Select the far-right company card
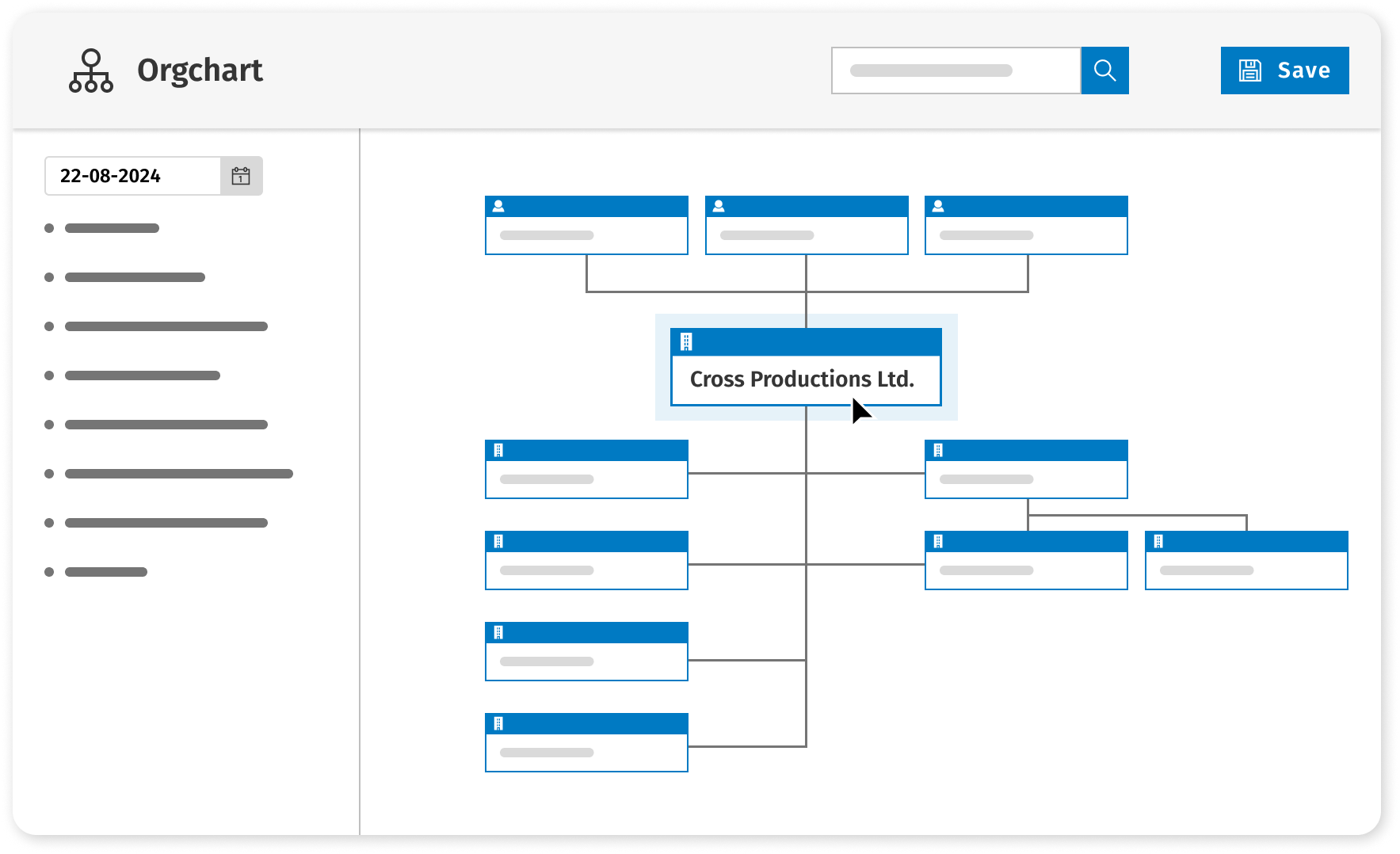The height and width of the screenshot is (854, 1400). pyautogui.click(x=1246, y=569)
